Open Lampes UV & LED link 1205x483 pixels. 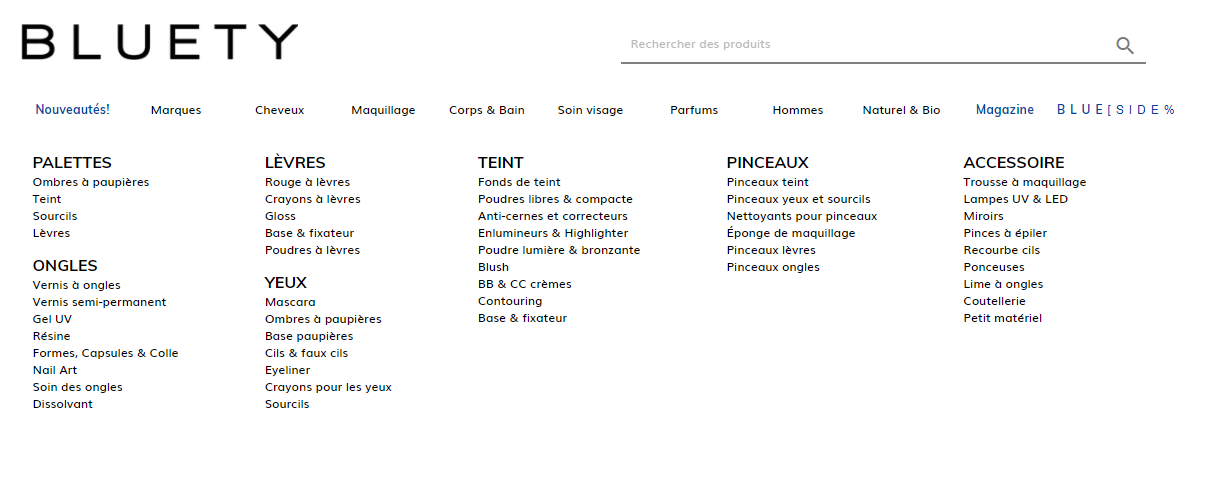[x=1015, y=199]
